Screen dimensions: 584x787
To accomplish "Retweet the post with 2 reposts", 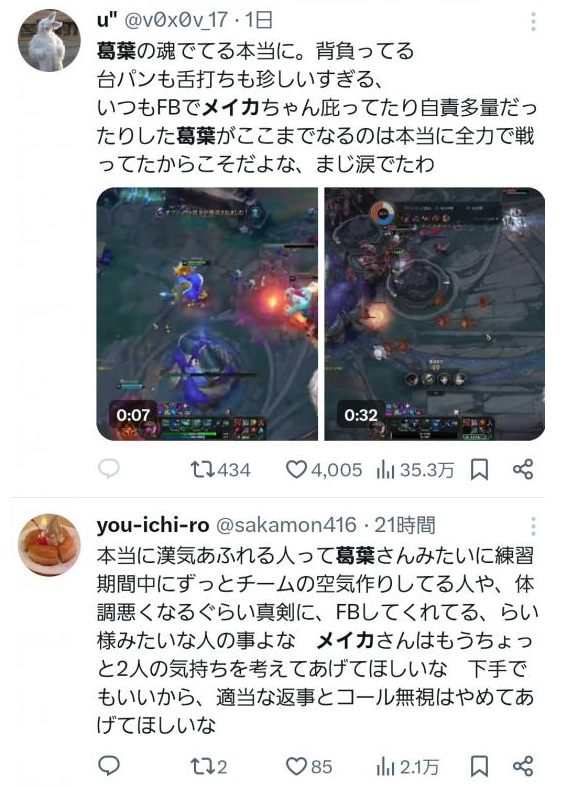I will click(209, 766).
